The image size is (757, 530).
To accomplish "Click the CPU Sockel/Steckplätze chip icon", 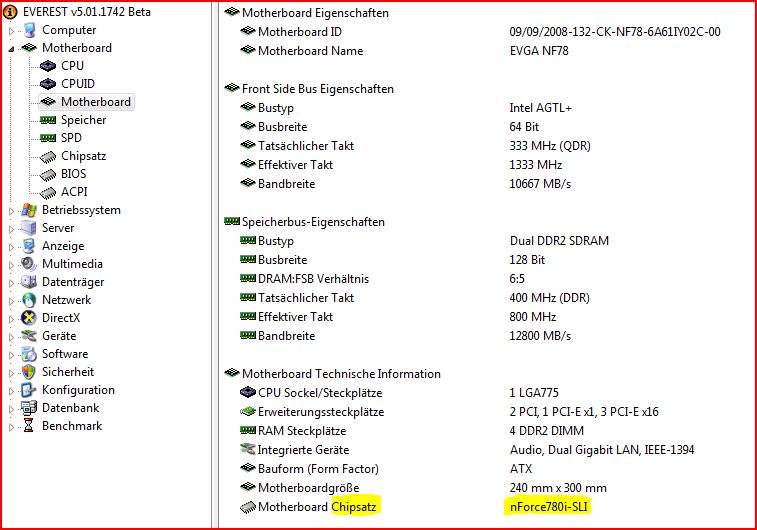I will (x=248, y=392).
